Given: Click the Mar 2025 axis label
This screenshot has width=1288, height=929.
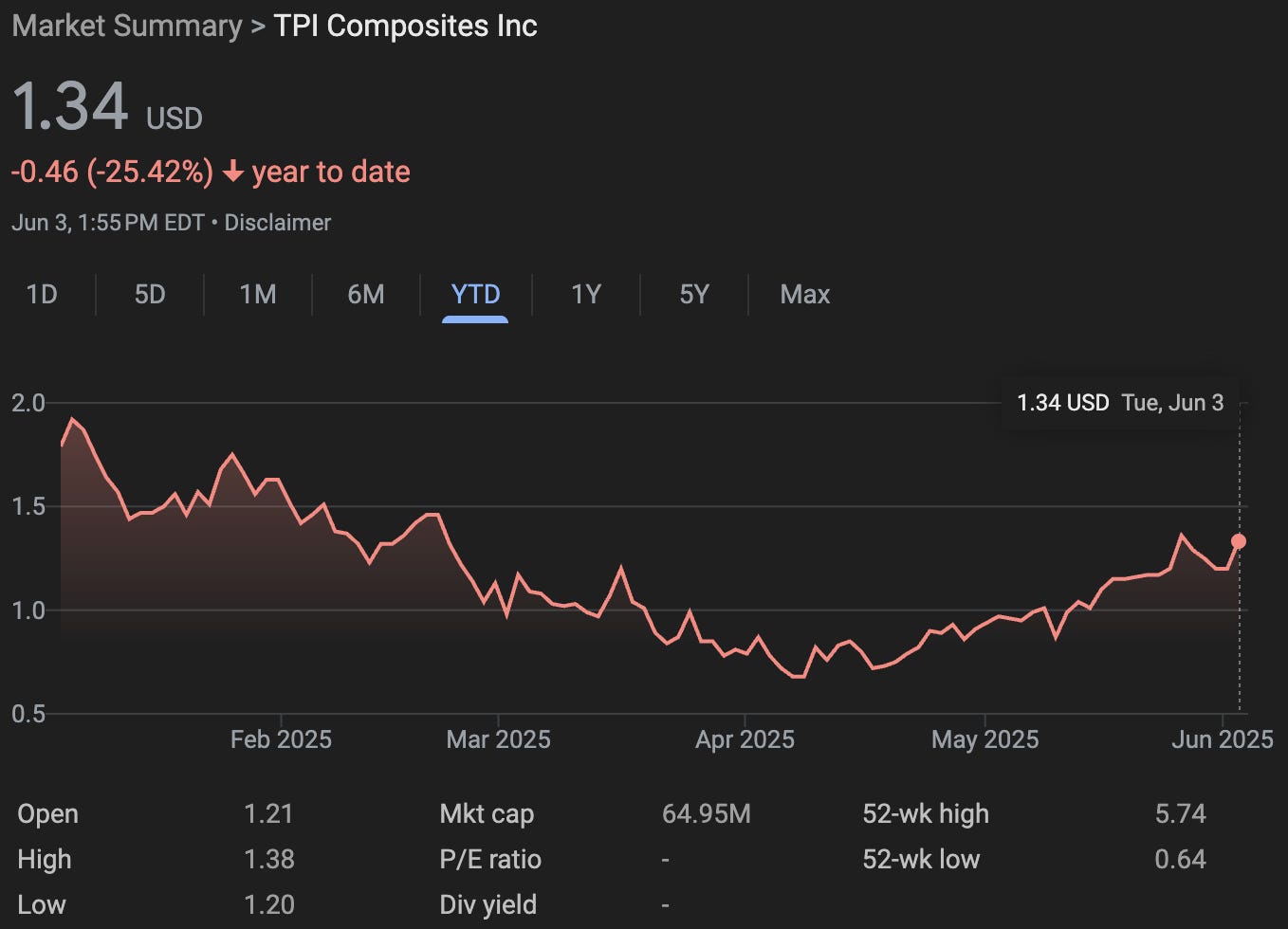Looking at the screenshot, I should 498,739.
